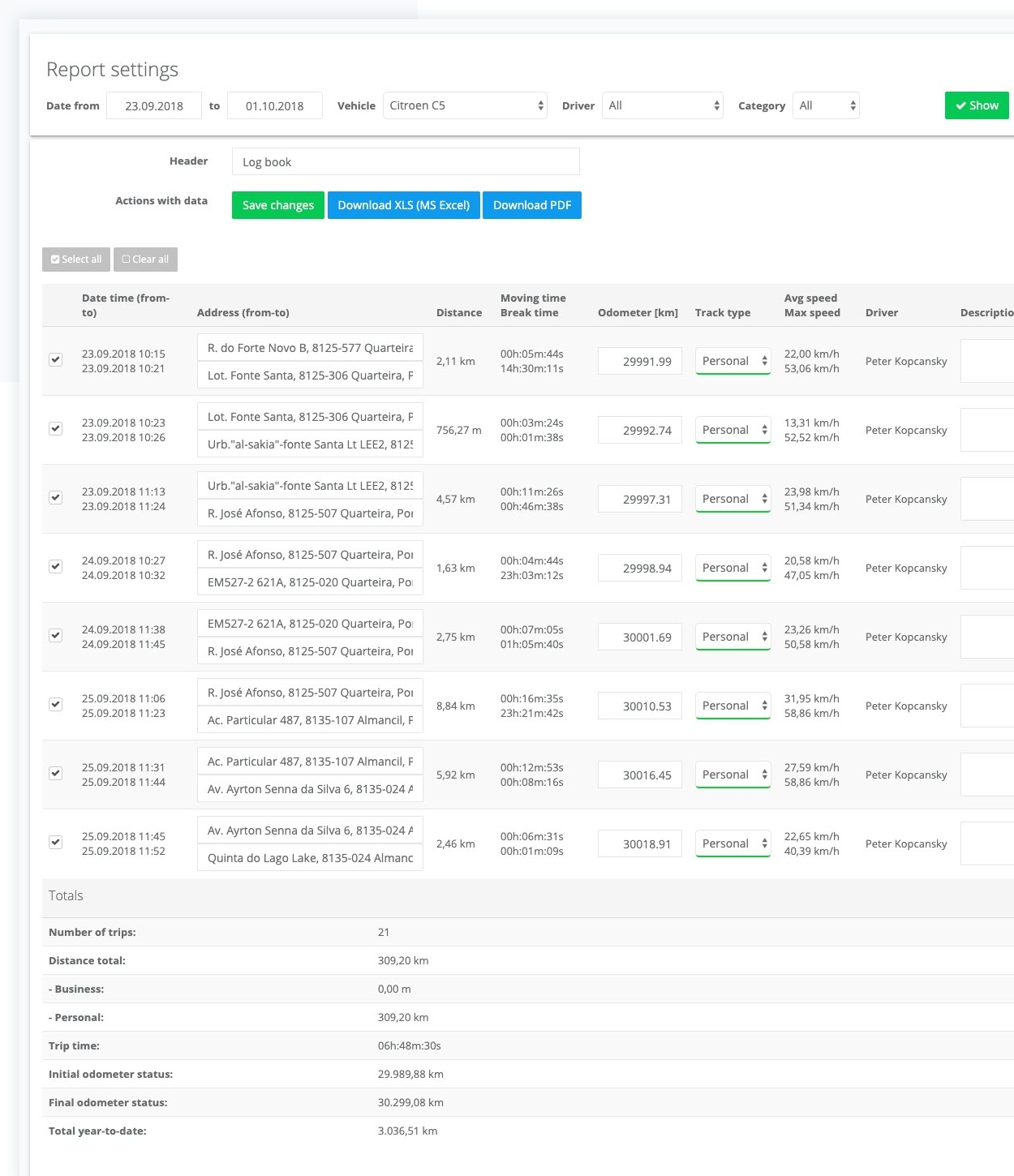1014x1176 pixels.
Task: Uncheck the trip row 23.09.2018 10:15
Action: (56, 359)
